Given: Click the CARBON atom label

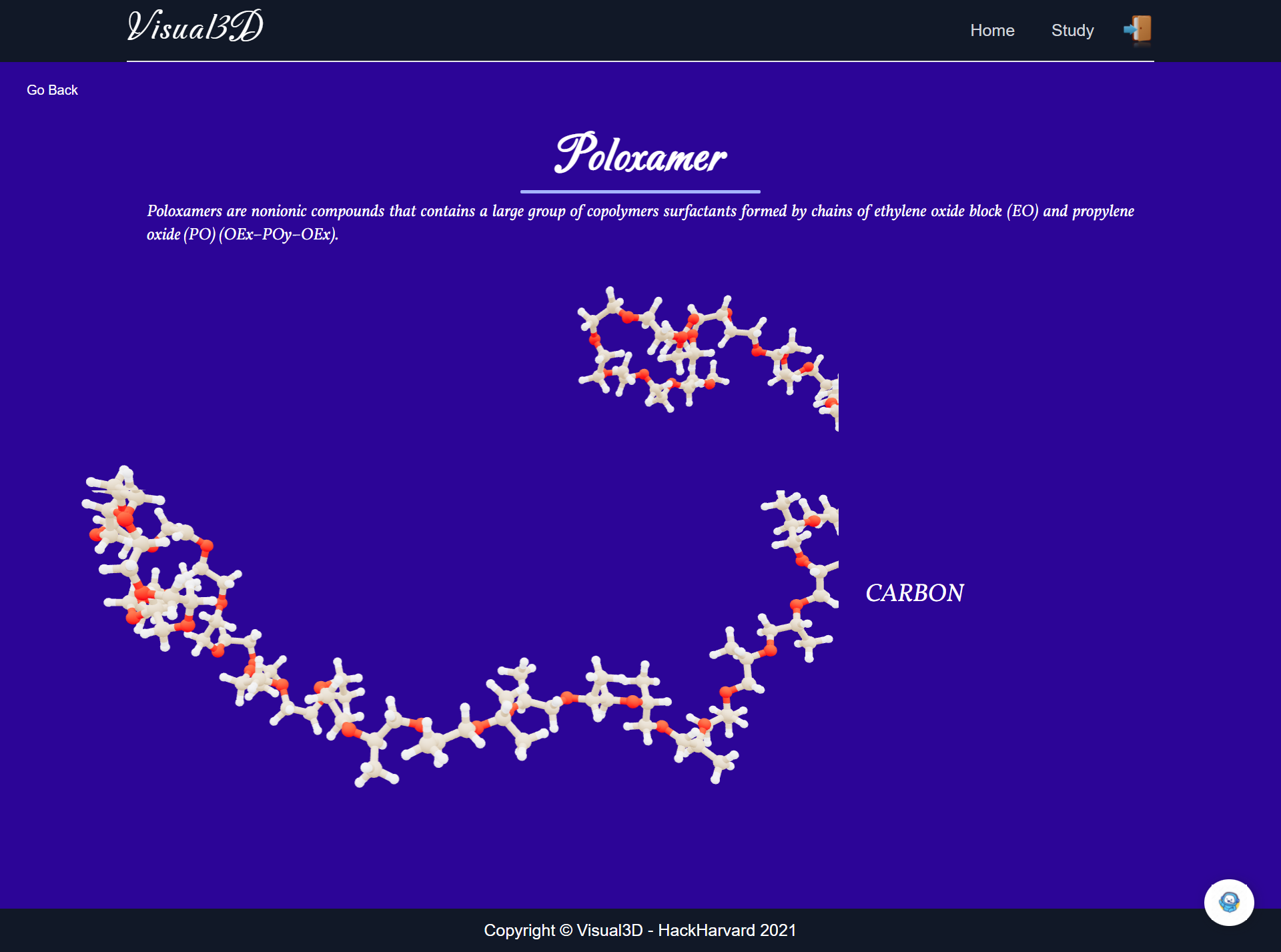Looking at the screenshot, I should [914, 593].
